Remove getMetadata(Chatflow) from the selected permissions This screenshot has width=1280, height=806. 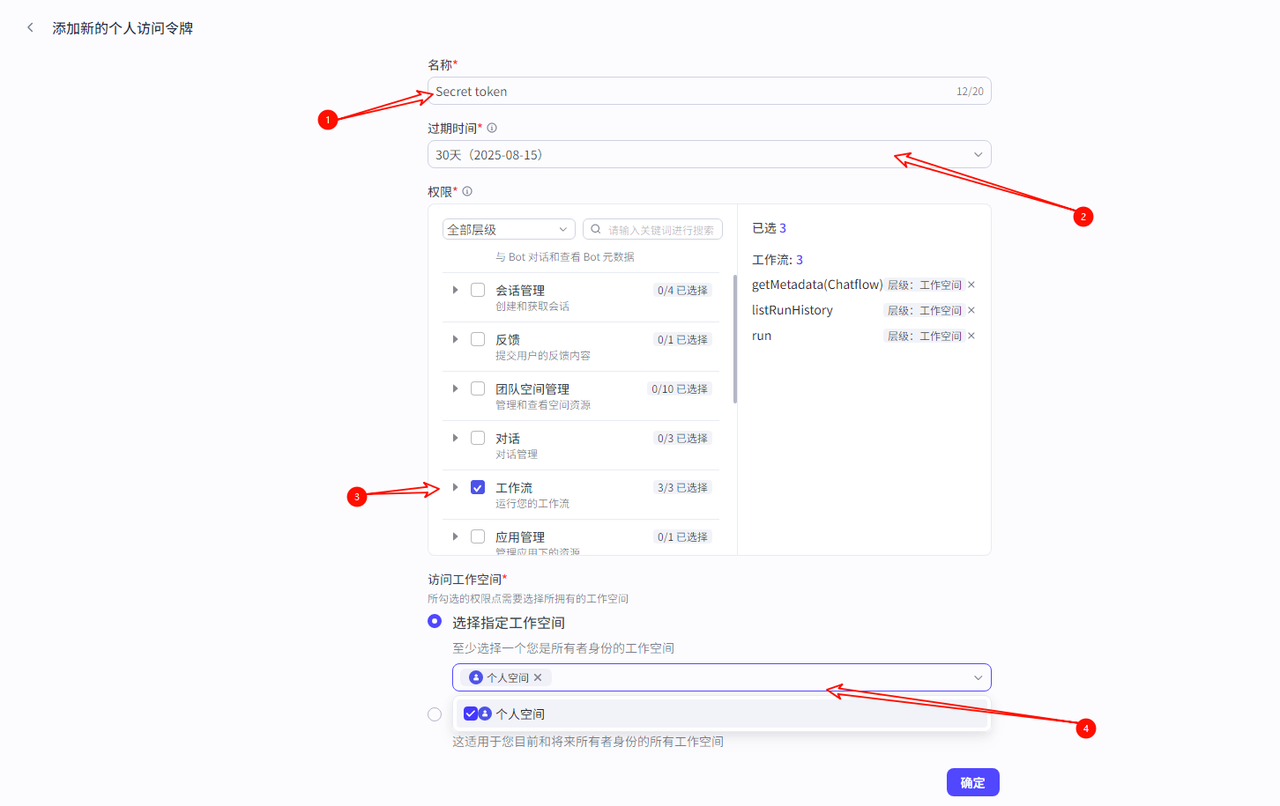pyautogui.click(x=971, y=285)
